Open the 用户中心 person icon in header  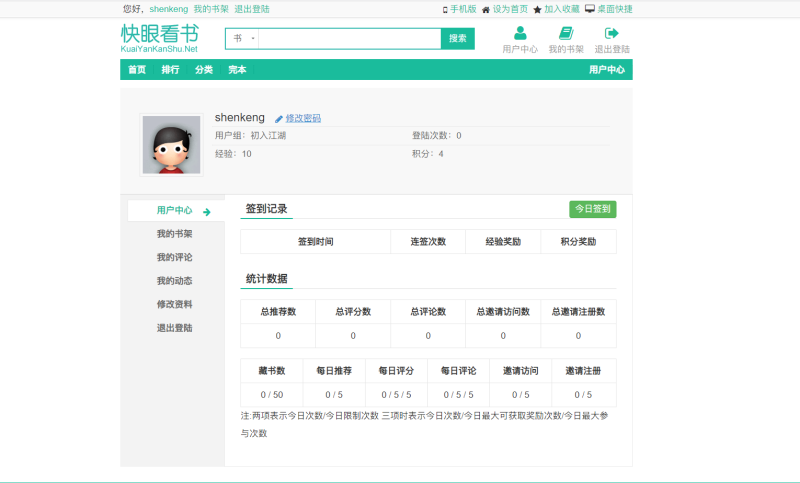coord(520,33)
